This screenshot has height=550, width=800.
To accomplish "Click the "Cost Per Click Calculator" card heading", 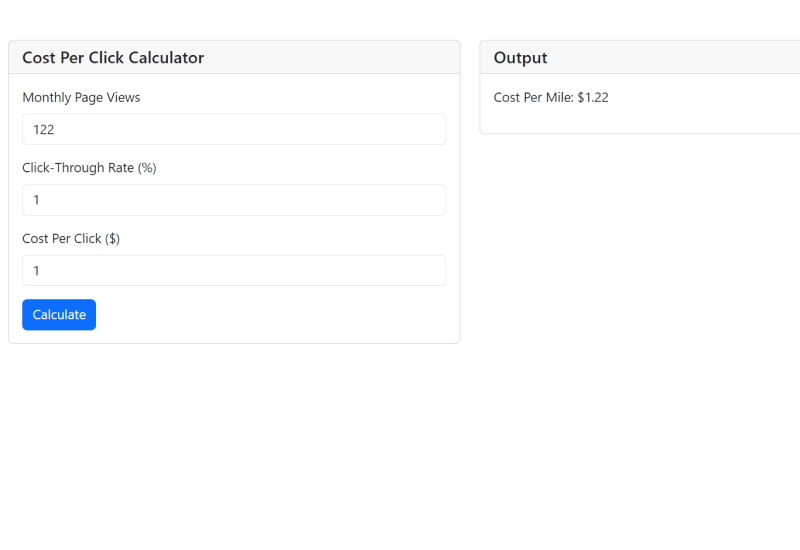I will (x=113, y=58).
